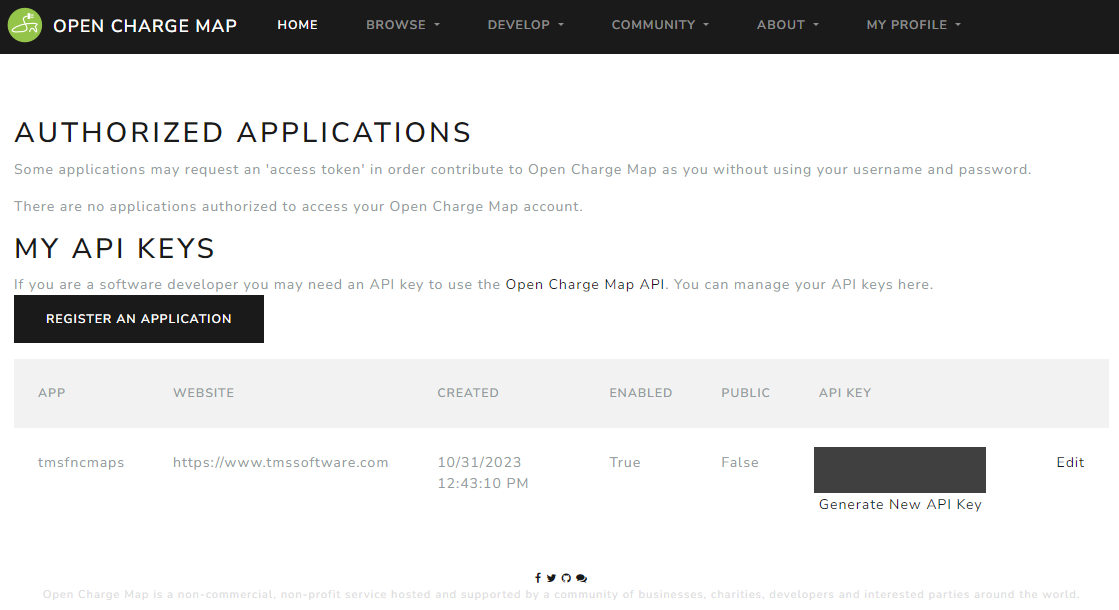
Task: Open the Twitter bird icon in the footer
Action: coord(551,578)
